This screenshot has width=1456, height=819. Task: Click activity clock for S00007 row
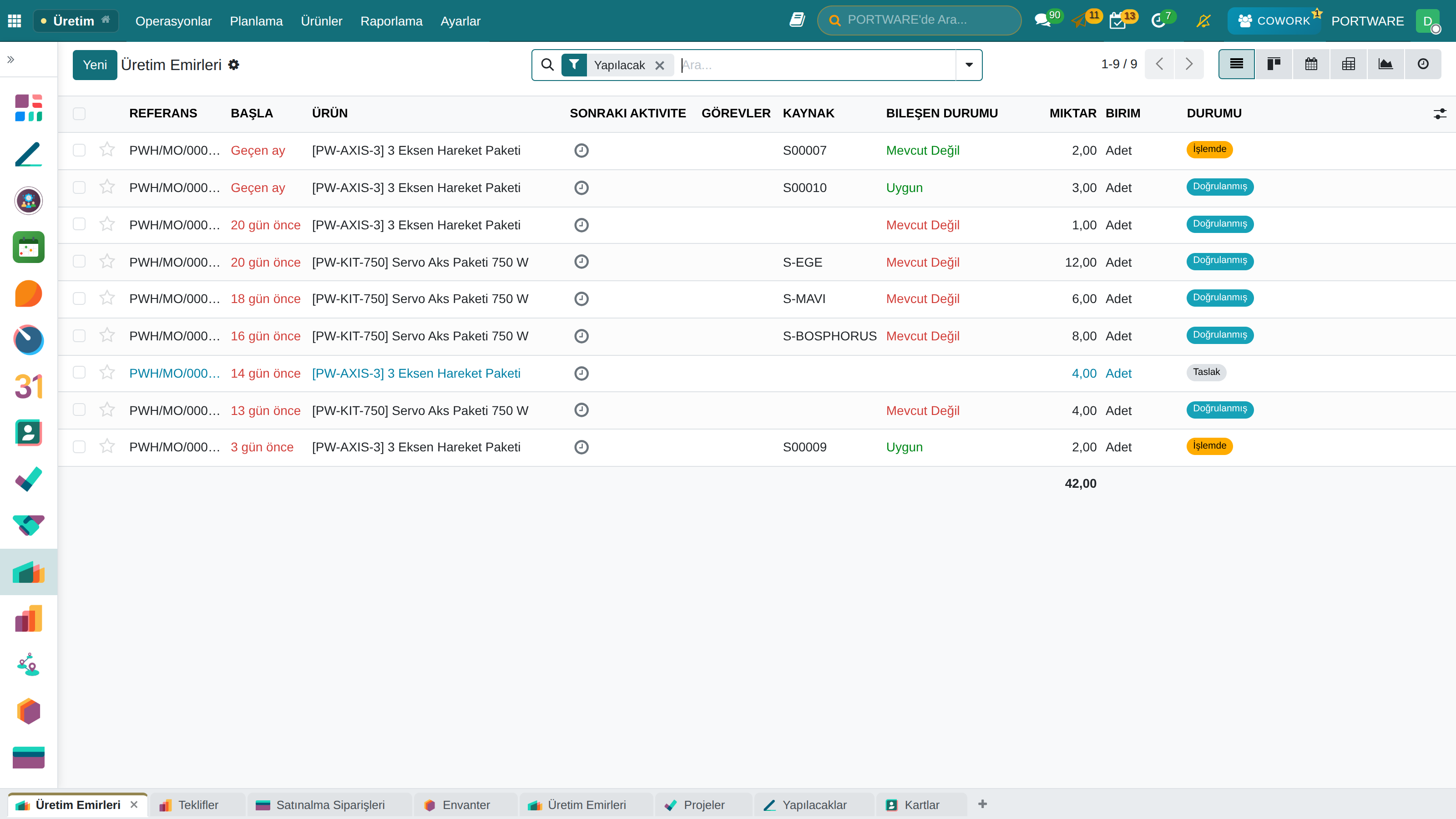[581, 150]
